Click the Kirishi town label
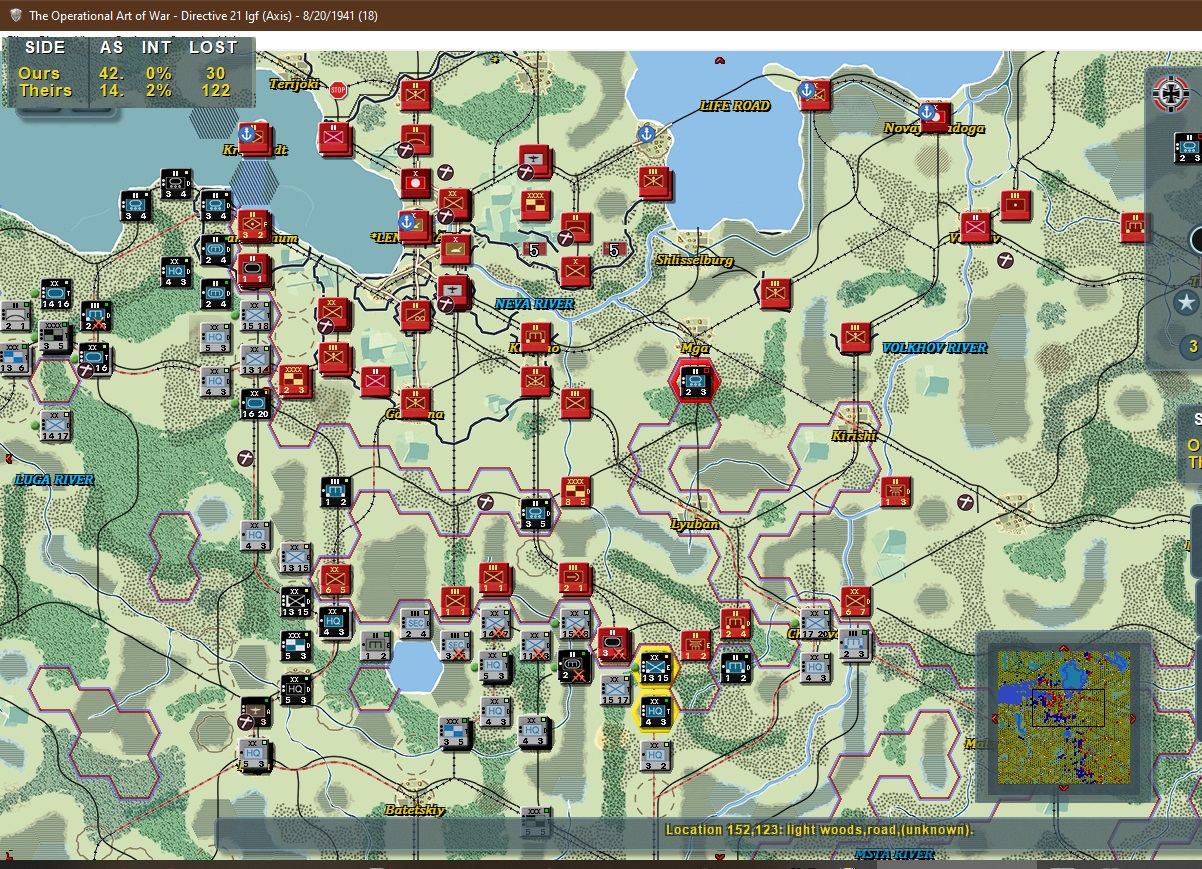This screenshot has height=869, width=1202. pos(854,436)
